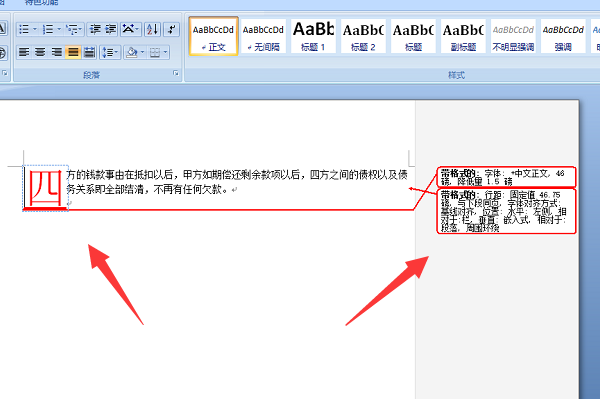Apply distributed alignment
The height and width of the screenshot is (399, 600).
[x=89, y=52]
